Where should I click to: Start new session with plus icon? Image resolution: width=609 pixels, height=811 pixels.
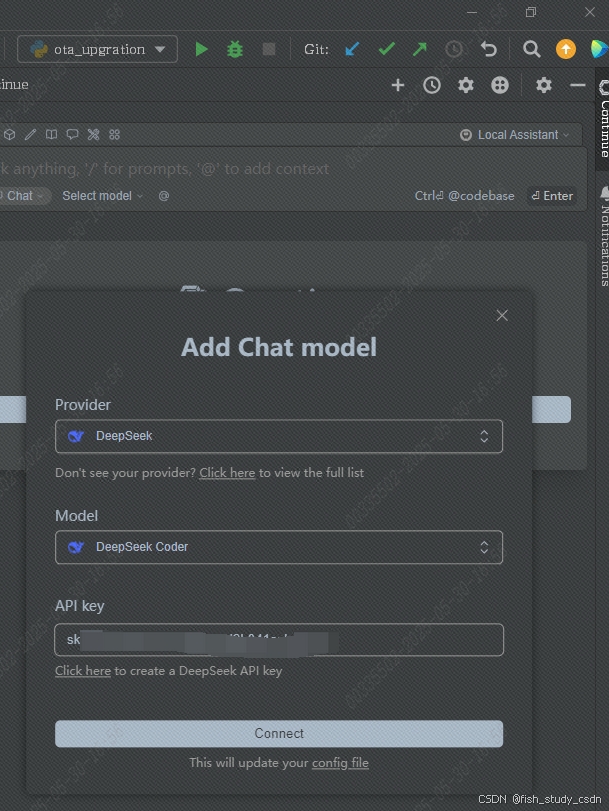397,85
